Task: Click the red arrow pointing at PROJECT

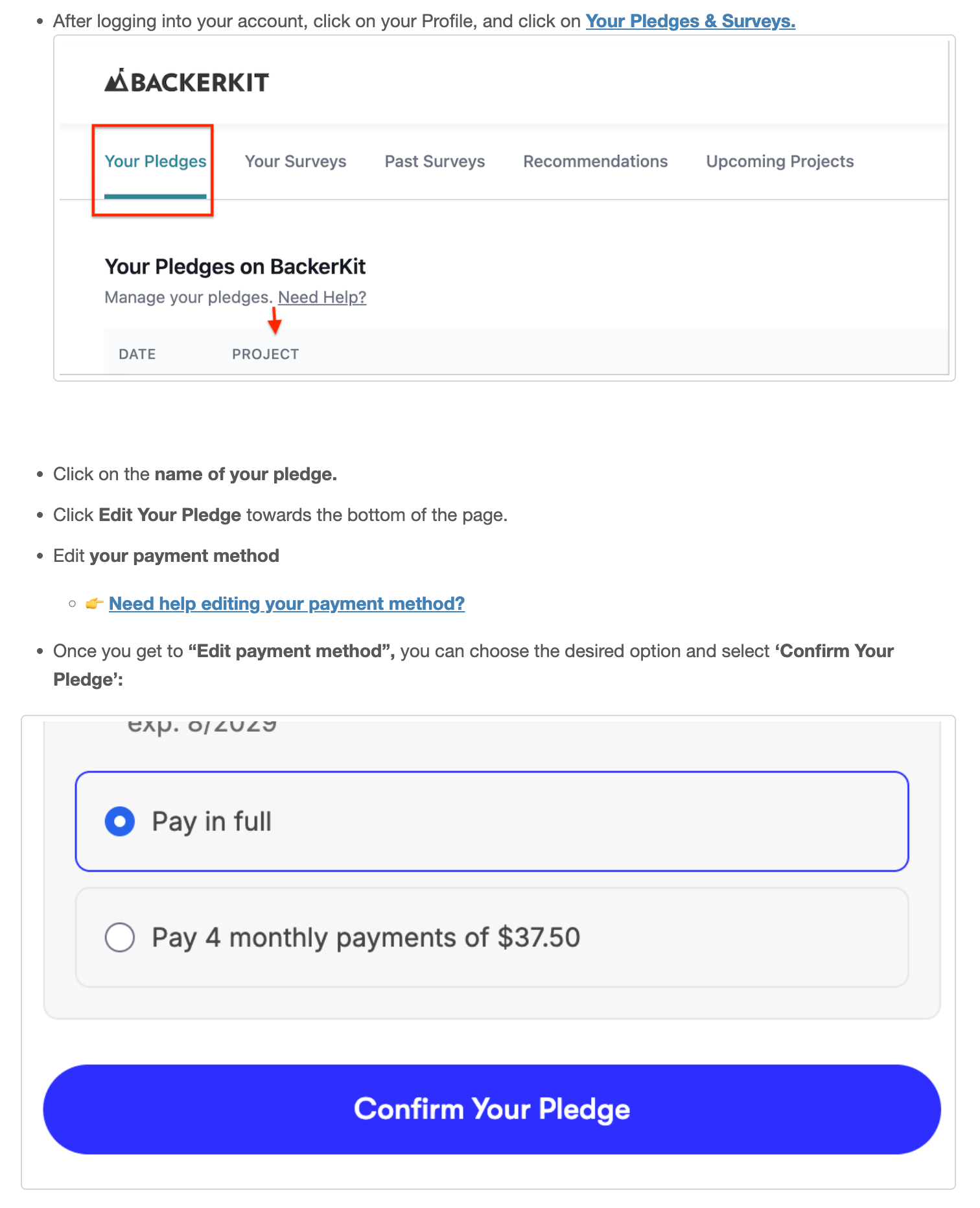Action: point(275,321)
